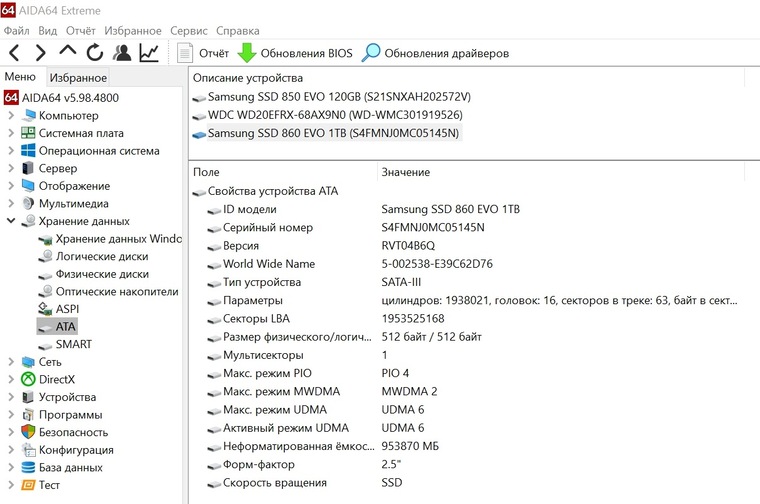Select Samsung SSD 860 EVO 1TB device

coord(326,133)
